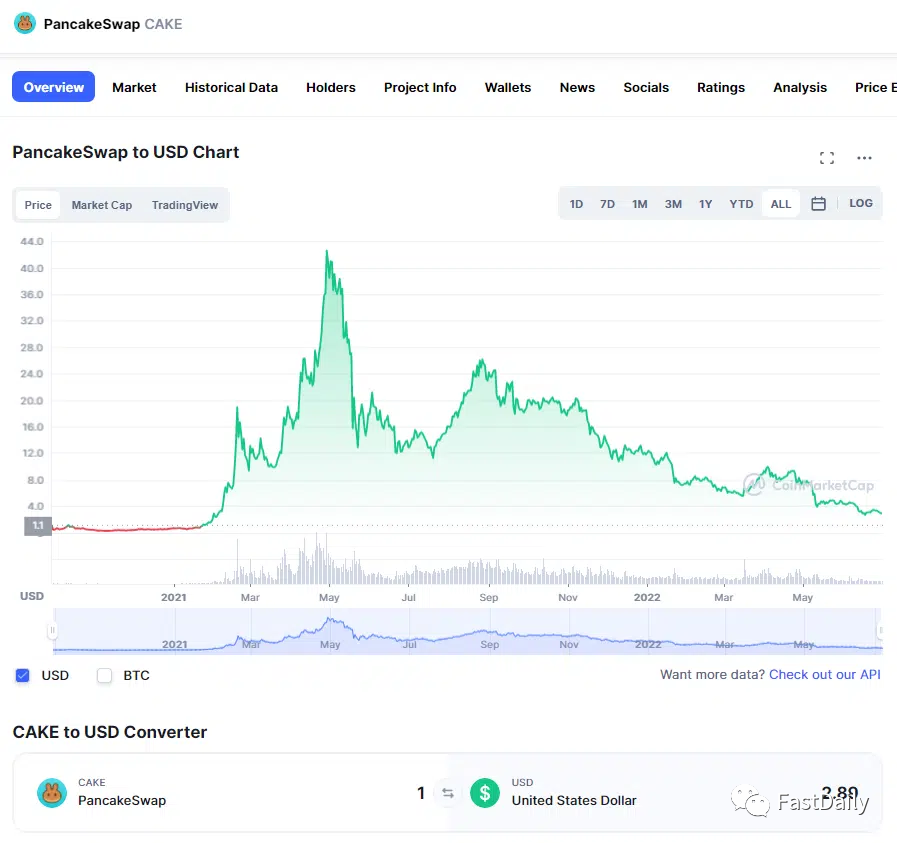Open the Historical Data tab
The width and height of the screenshot is (897, 843).
(x=231, y=88)
